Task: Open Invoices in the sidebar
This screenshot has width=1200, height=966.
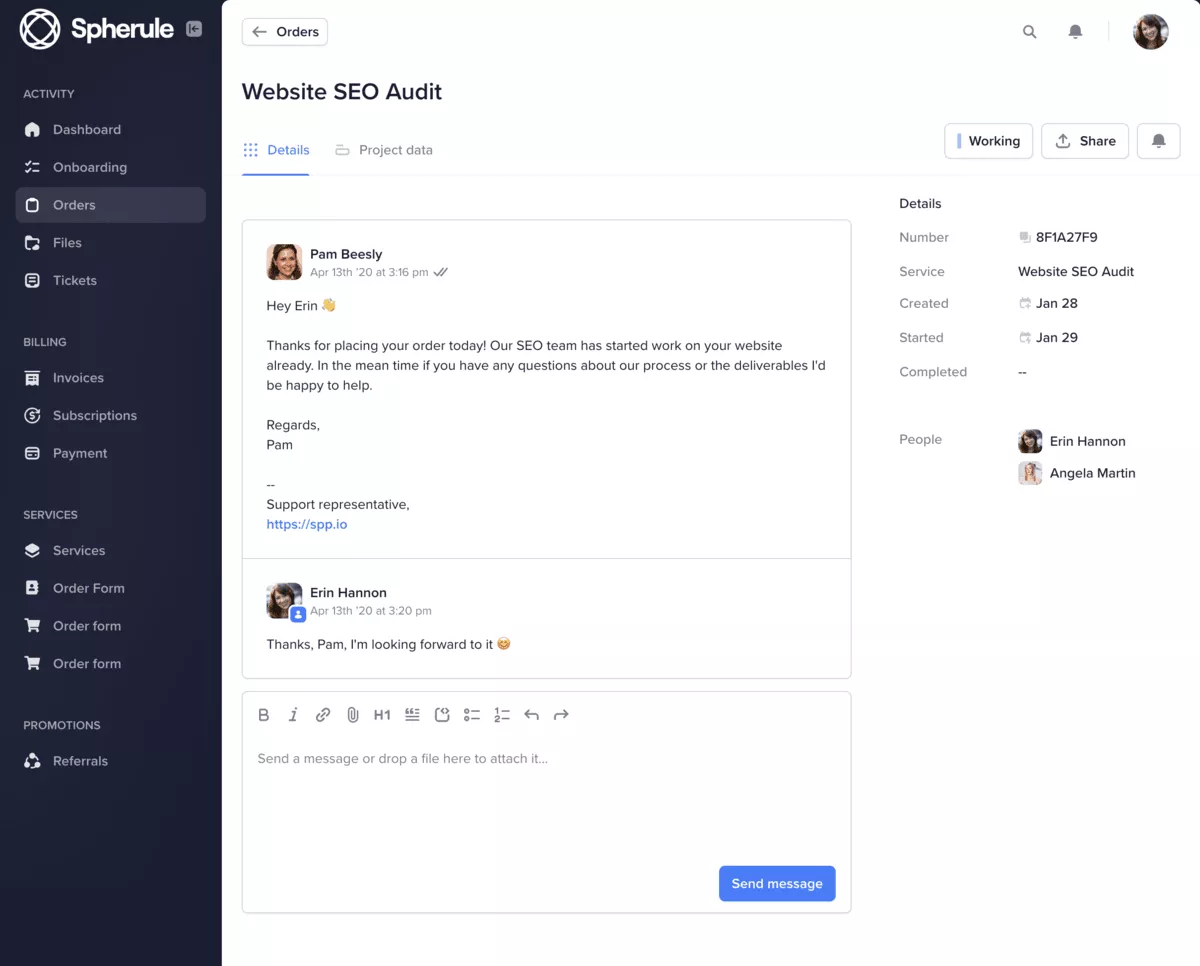Action: point(78,378)
